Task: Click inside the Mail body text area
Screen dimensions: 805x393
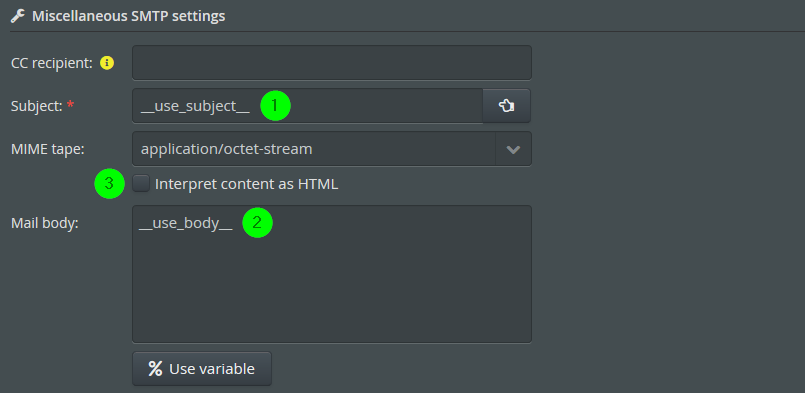Action: [x=332, y=274]
